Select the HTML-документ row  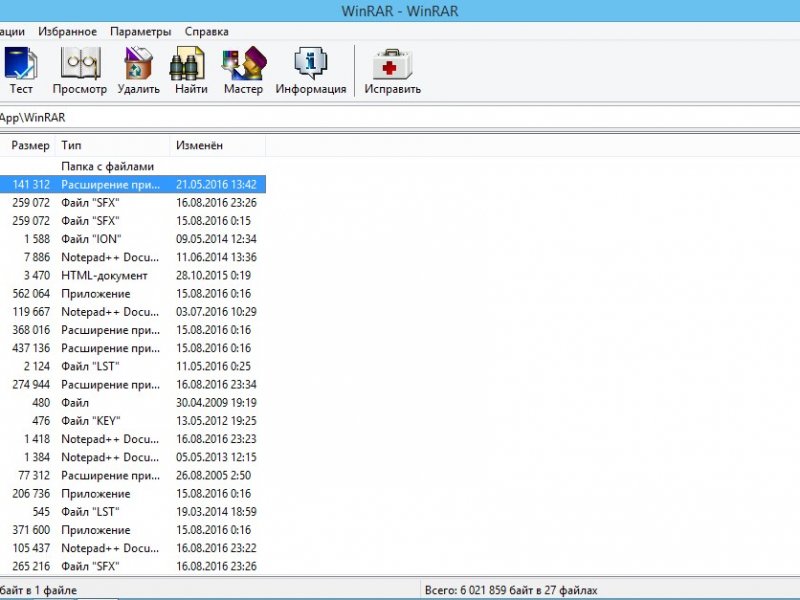[x=133, y=276]
